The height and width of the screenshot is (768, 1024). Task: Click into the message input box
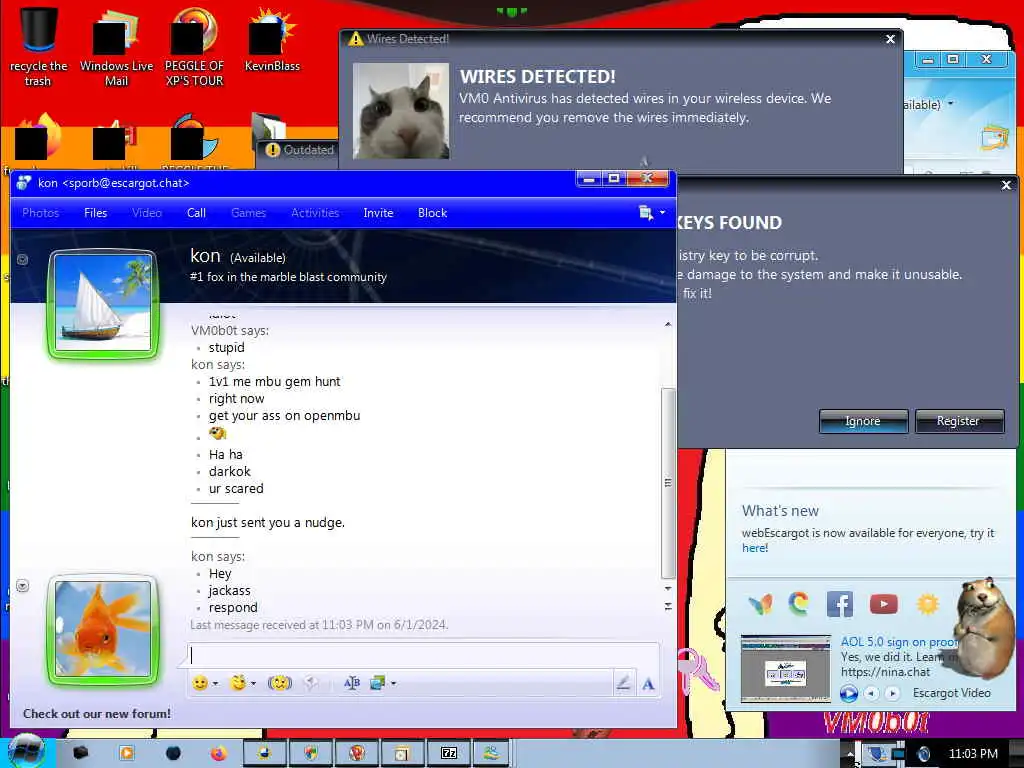(x=423, y=656)
